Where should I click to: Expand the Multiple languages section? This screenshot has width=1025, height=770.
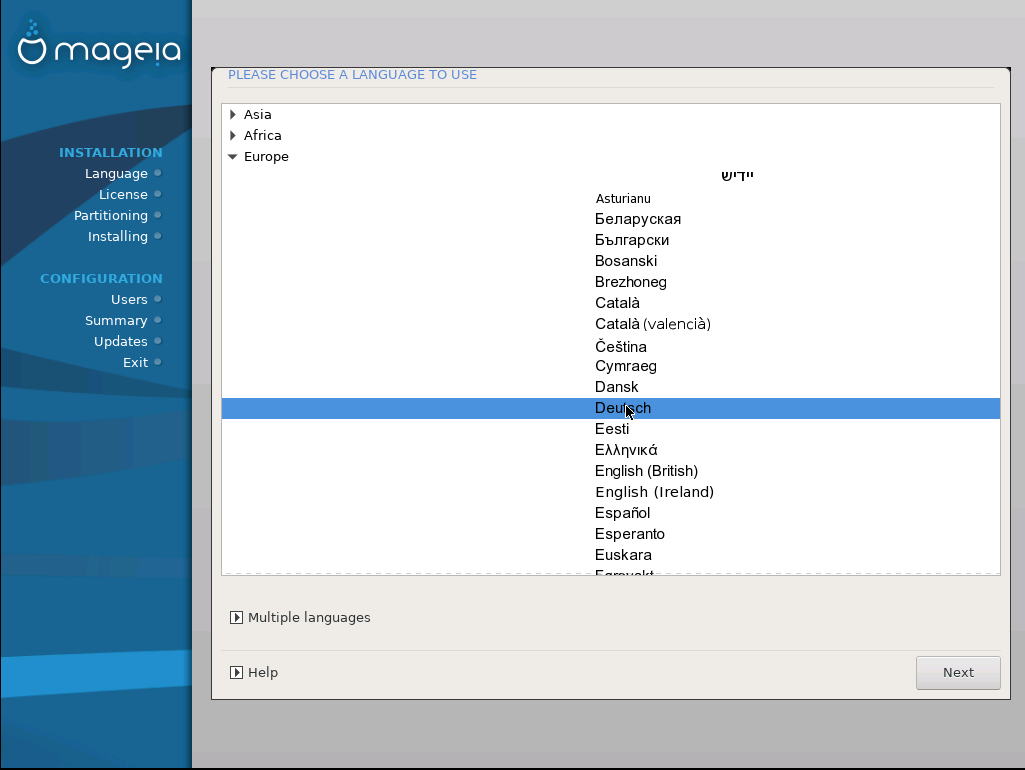[x=237, y=618]
